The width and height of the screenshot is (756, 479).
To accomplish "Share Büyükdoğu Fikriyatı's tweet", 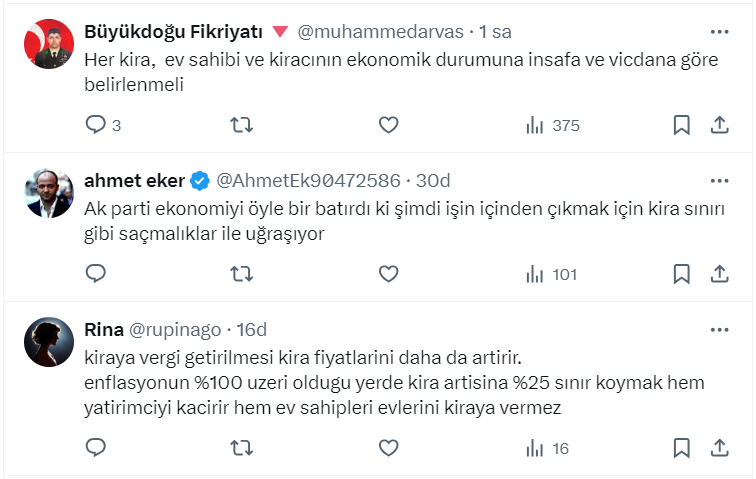I will [x=718, y=125].
